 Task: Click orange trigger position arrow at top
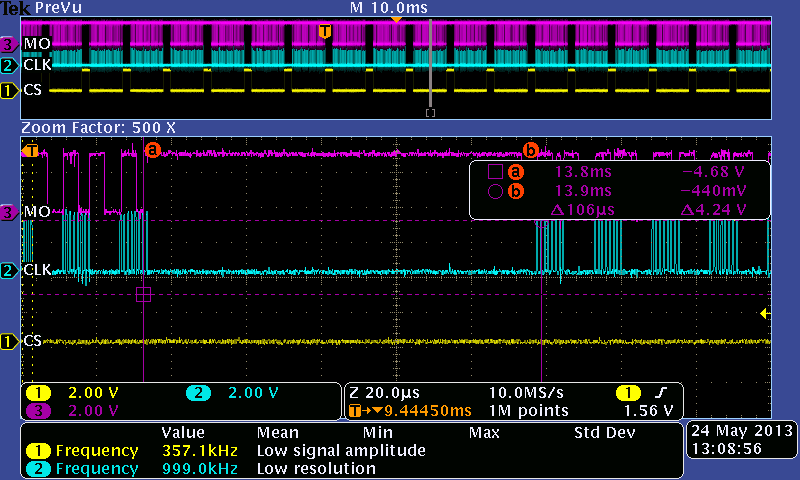(396, 19)
